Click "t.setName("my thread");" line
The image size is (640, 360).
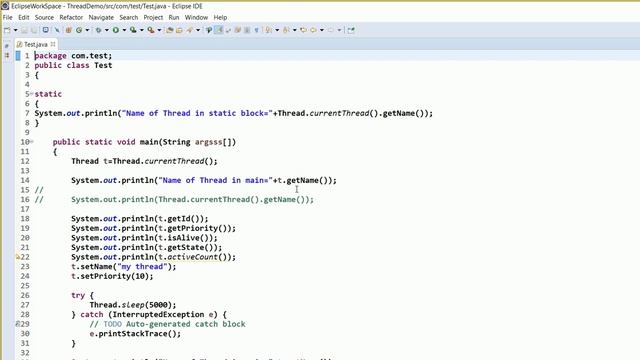pos(124,267)
